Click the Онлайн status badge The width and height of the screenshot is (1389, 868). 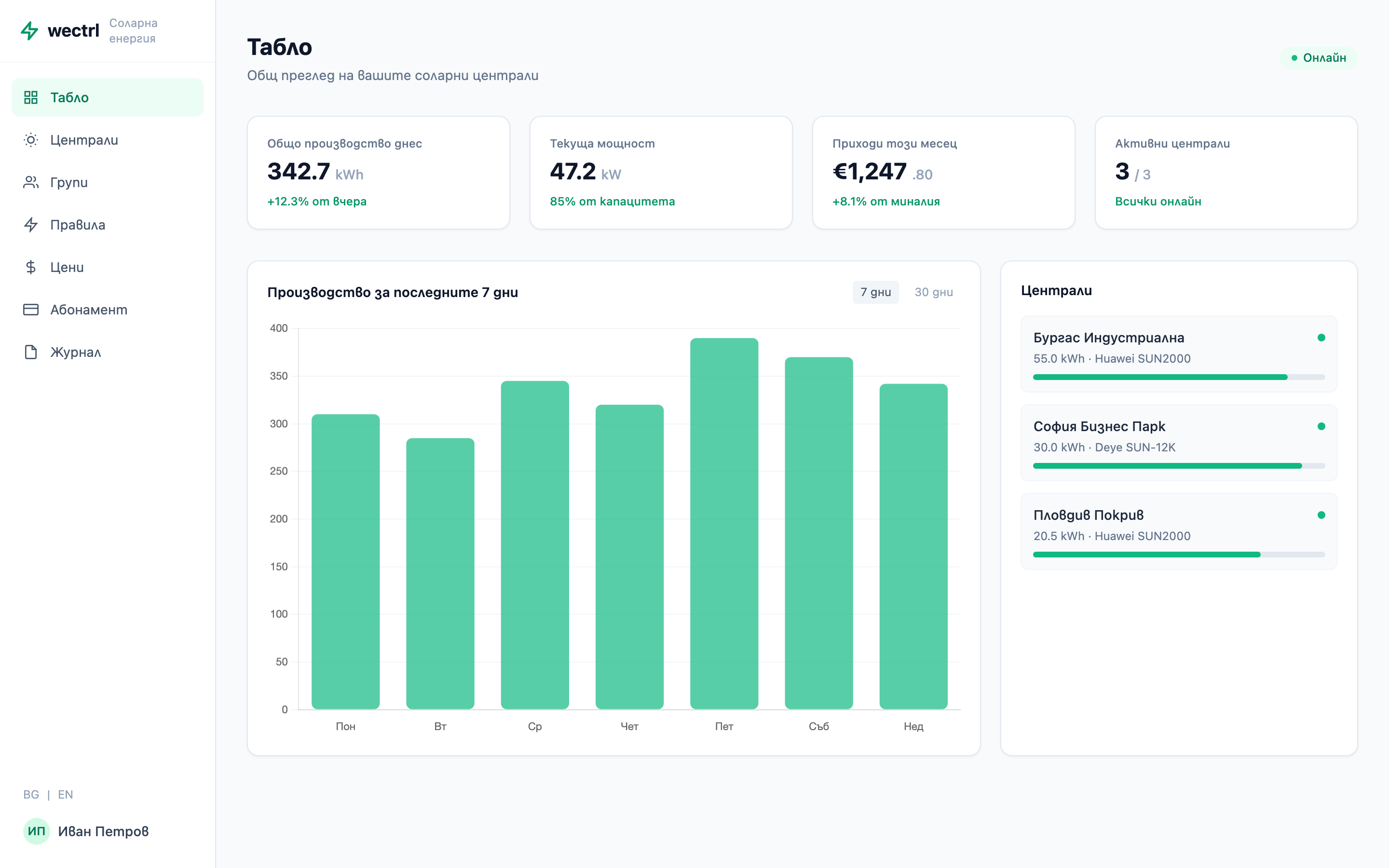[x=1320, y=57]
